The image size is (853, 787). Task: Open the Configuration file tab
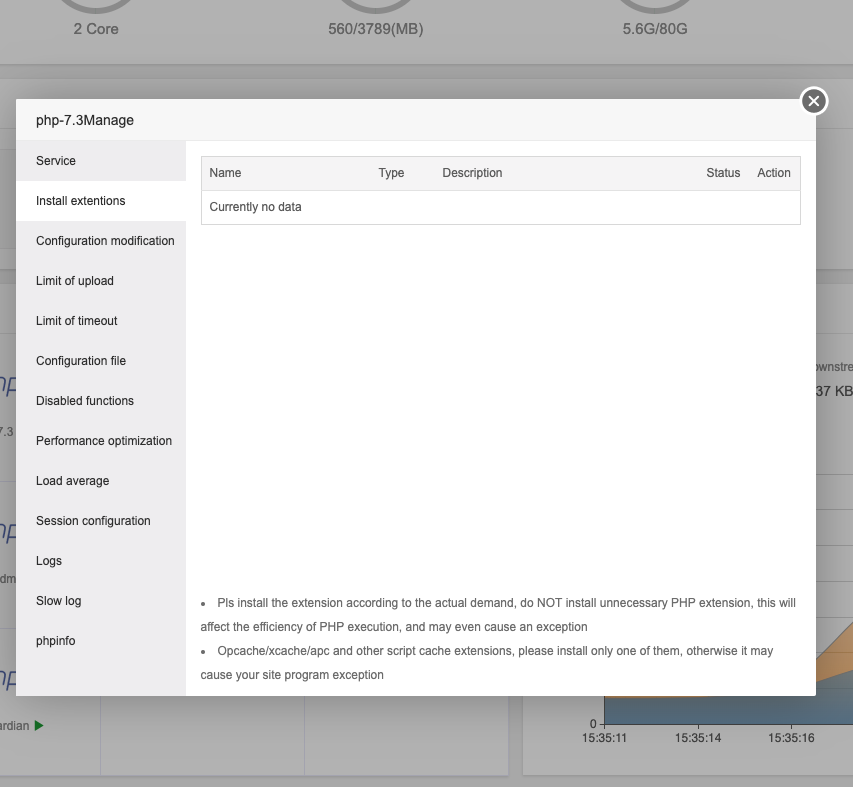tap(81, 361)
